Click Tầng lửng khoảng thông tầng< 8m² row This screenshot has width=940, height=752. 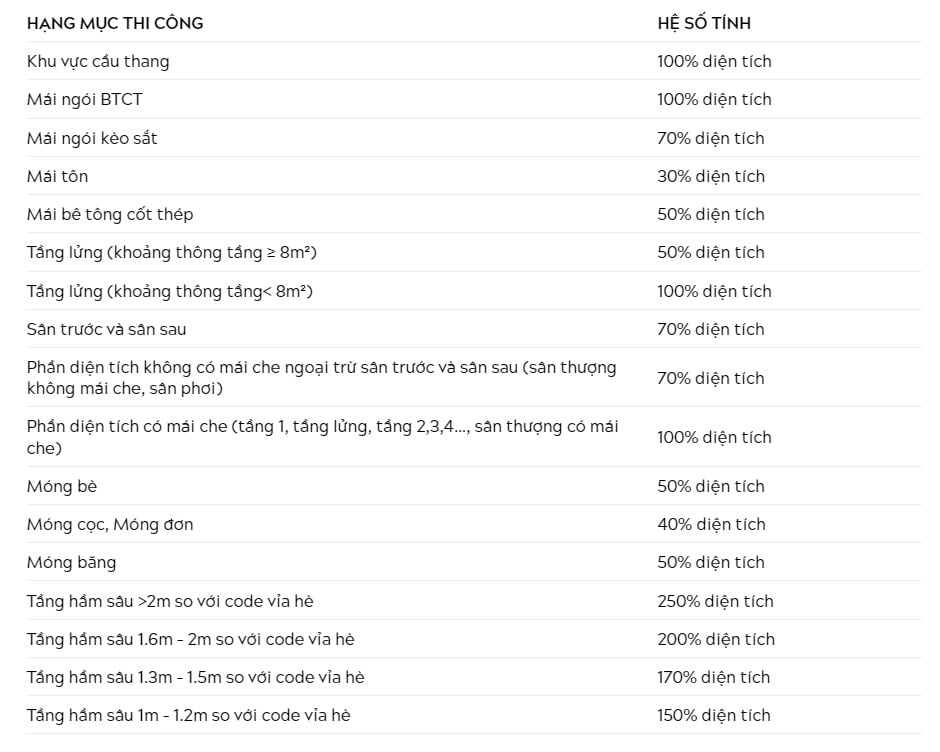click(x=474, y=291)
